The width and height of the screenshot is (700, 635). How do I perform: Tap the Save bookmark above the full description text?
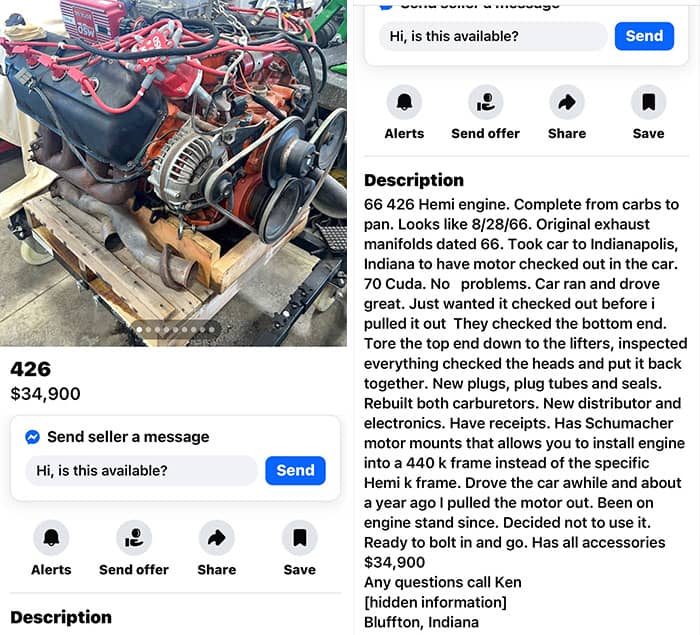[x=648, y=102]
